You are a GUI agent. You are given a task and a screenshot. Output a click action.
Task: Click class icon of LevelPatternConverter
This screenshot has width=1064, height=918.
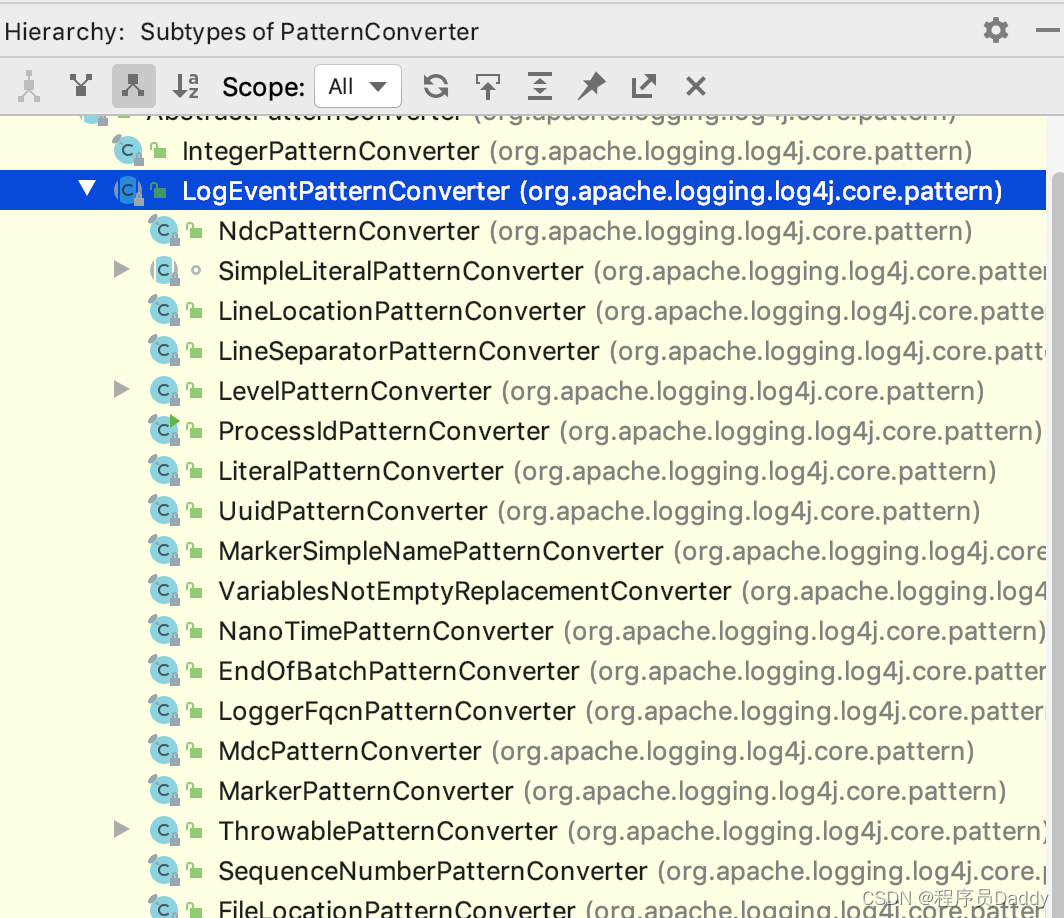[164, 391]
